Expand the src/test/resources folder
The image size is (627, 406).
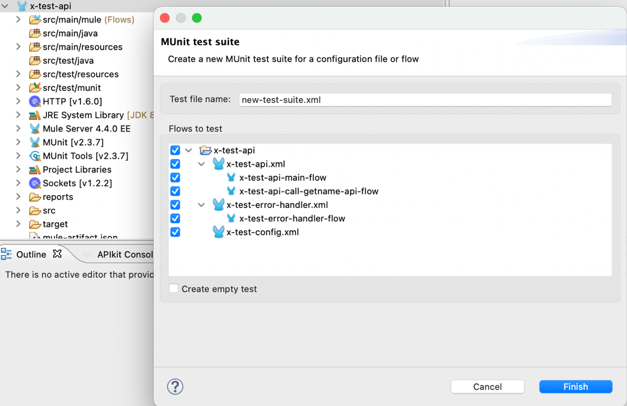18,74
